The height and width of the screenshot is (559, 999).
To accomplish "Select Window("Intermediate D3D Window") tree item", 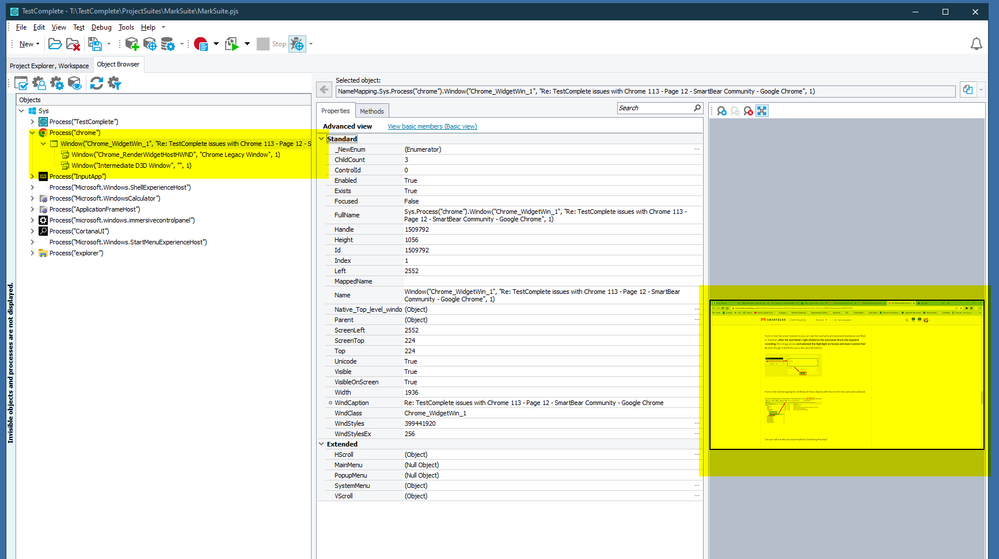I will click(131, 166).
